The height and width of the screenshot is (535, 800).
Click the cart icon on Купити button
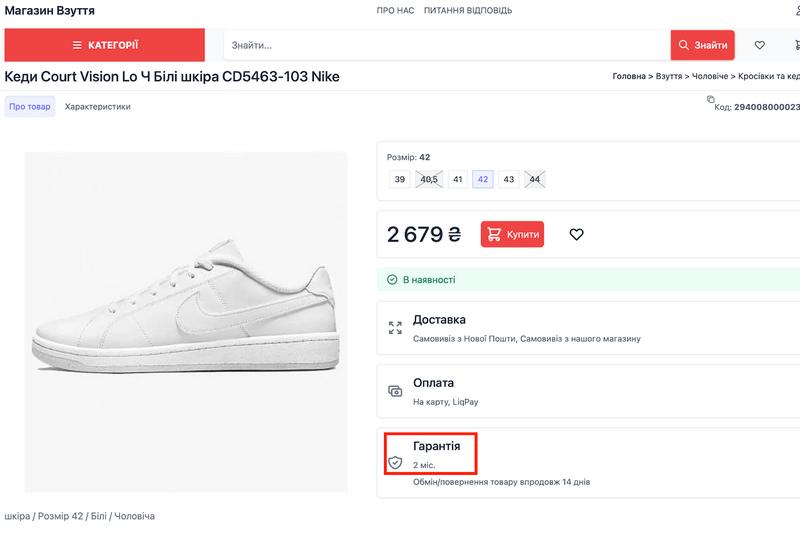tap(495, 234)
